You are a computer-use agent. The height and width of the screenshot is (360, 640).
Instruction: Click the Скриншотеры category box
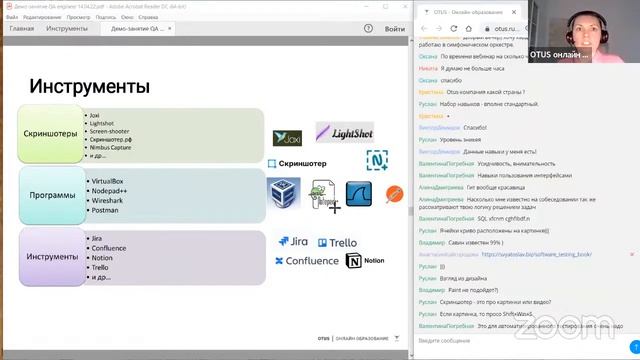[x=51, y=134]
